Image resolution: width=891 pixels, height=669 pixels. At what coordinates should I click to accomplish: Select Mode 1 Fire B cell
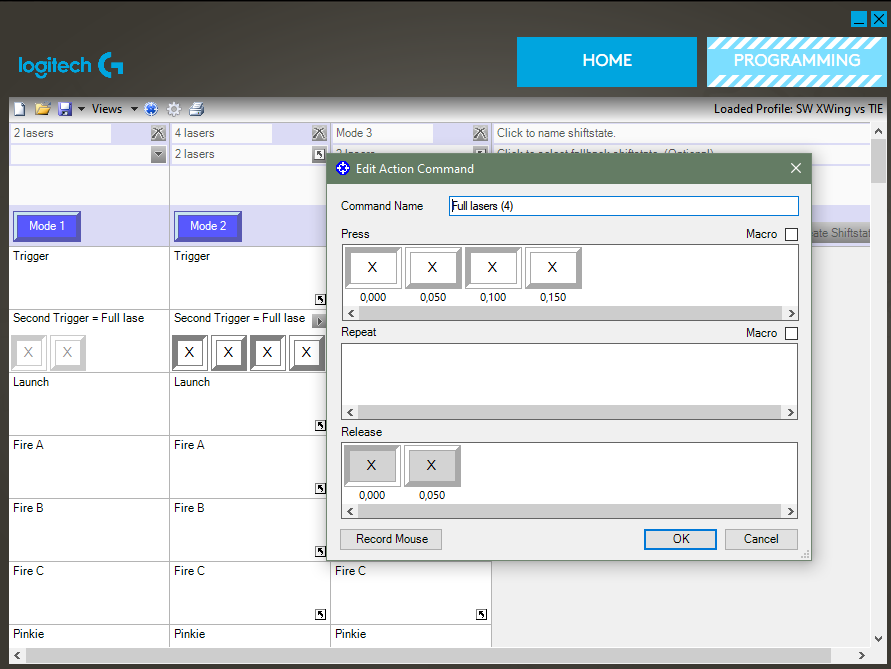[x=89, y=530]
